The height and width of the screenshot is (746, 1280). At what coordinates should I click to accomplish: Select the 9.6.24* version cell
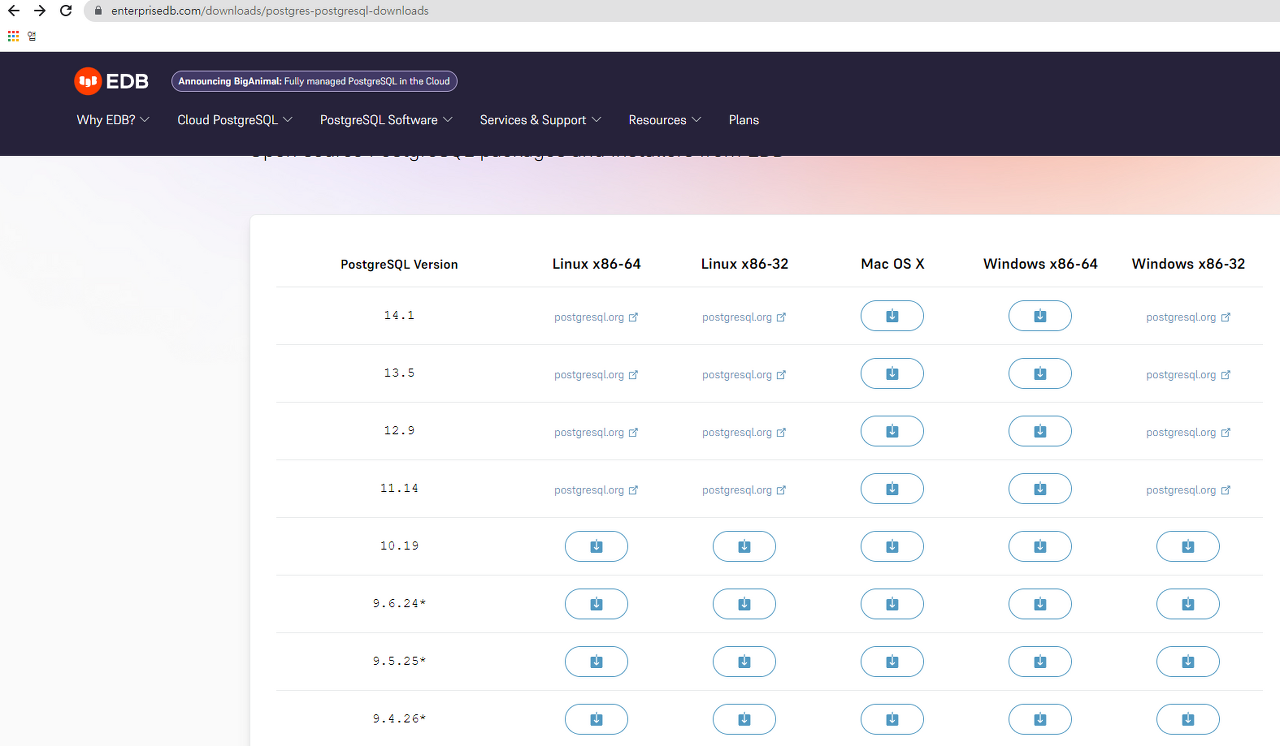pyautogui.click(x=399, y=604)
